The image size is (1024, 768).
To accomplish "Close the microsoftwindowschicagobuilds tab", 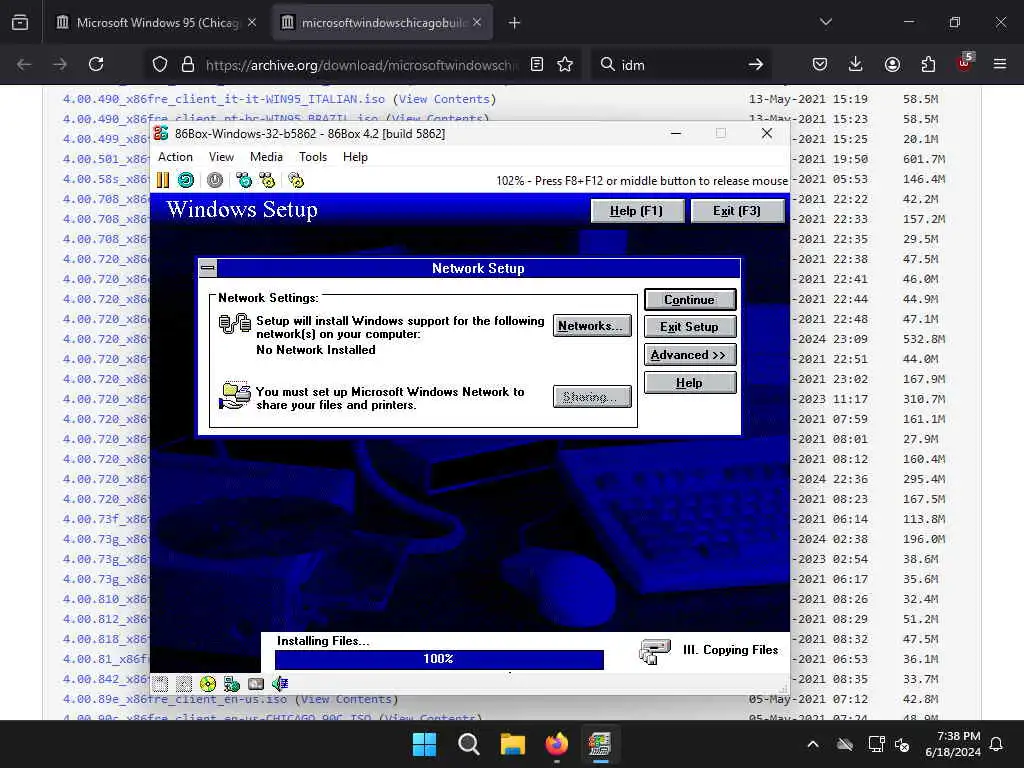I will click(x=477, y=22).
